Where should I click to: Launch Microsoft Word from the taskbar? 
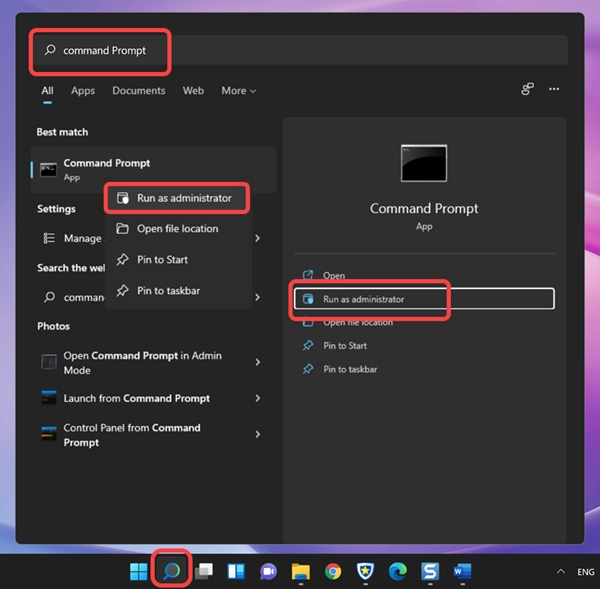click(x=462, y=572)
